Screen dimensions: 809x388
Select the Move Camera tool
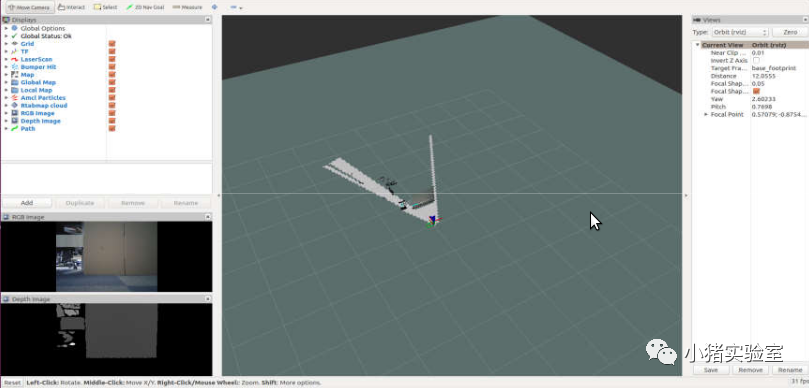[29, 7]
